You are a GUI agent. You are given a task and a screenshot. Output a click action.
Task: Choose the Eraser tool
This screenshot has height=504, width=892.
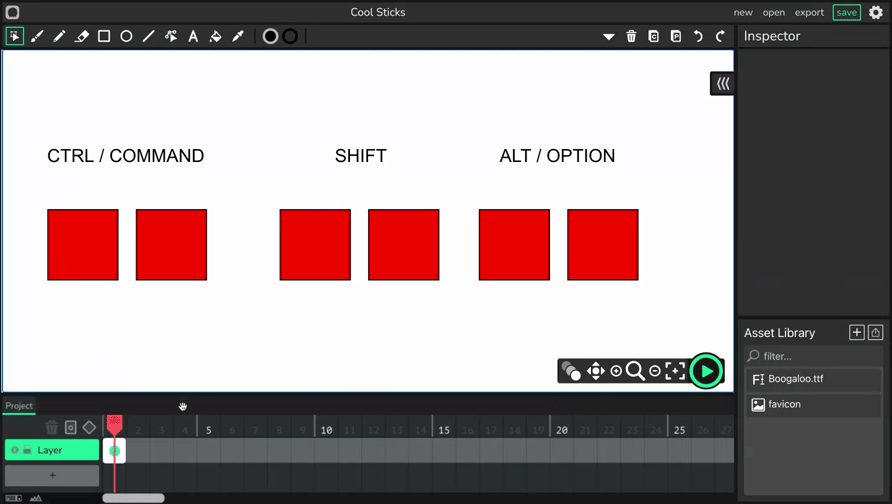click(x=82, y=36)
